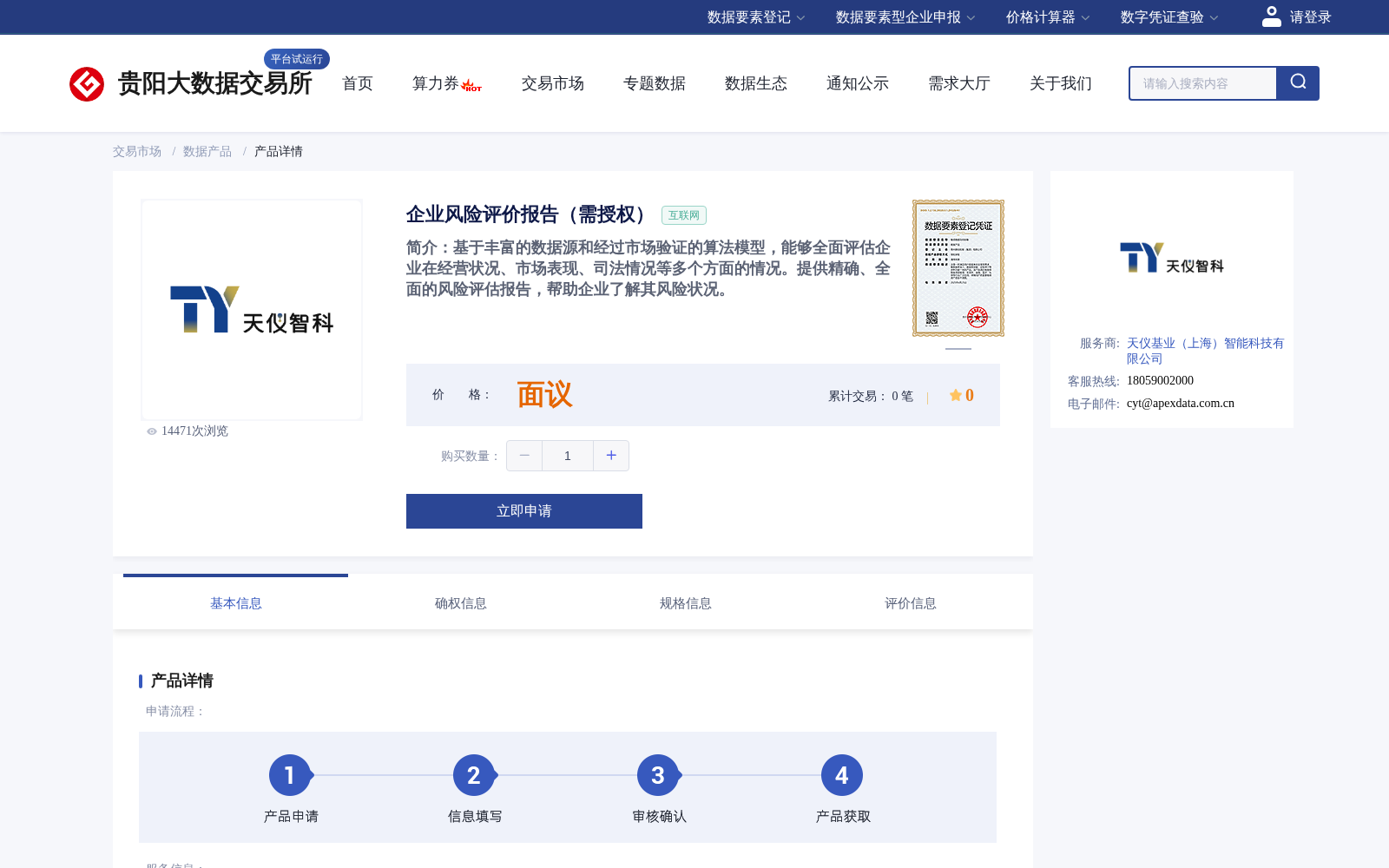Open 需求大厅 navigation item

959,83
